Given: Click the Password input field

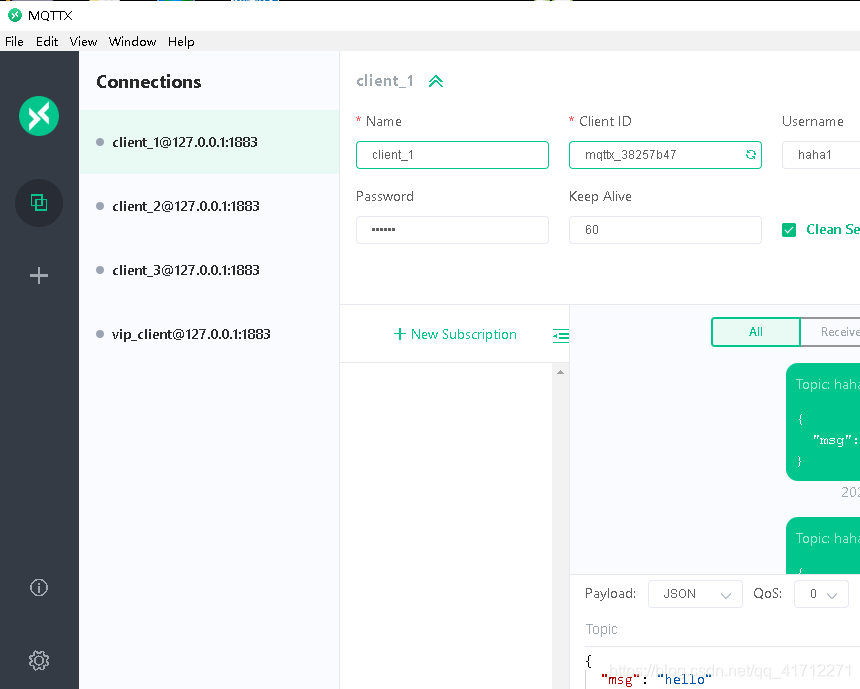Looking at the screenshot, I should [x=452, y=230].
